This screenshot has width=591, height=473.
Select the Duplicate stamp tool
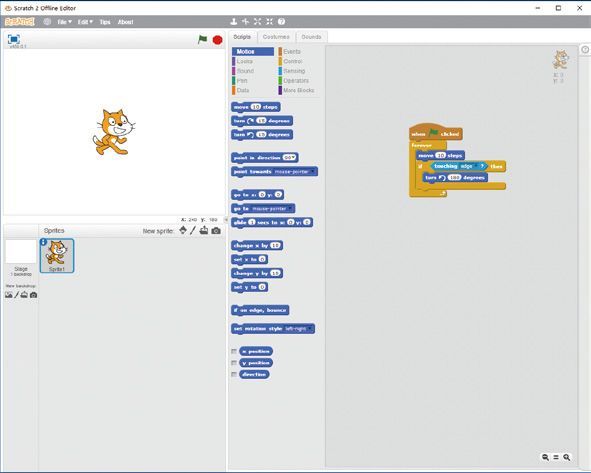pyautogui.click(x=234, y=21)
